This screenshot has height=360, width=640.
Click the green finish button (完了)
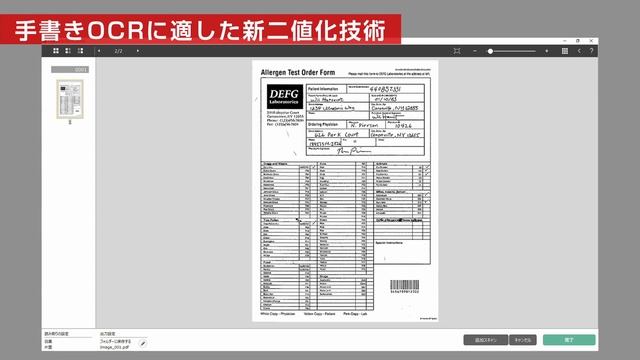point(569,340)
